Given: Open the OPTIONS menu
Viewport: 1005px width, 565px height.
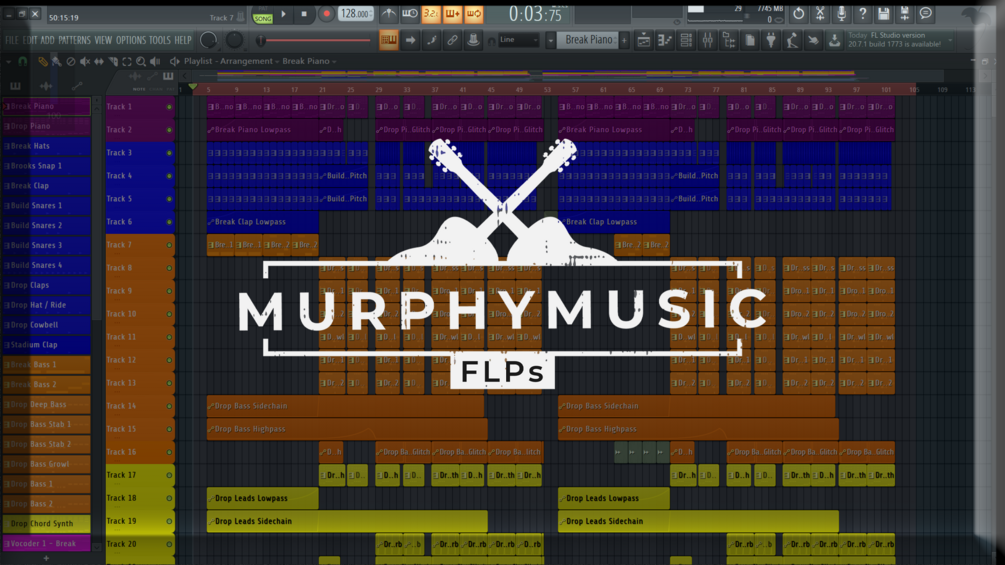Looking at the screenshot, I should (x=131, y=40).
